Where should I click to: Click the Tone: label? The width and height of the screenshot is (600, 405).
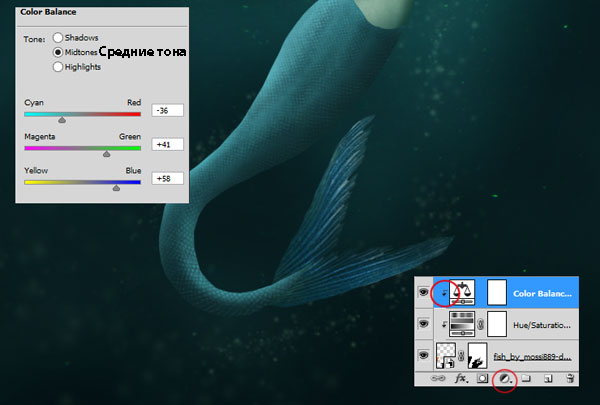coord(34,39)
